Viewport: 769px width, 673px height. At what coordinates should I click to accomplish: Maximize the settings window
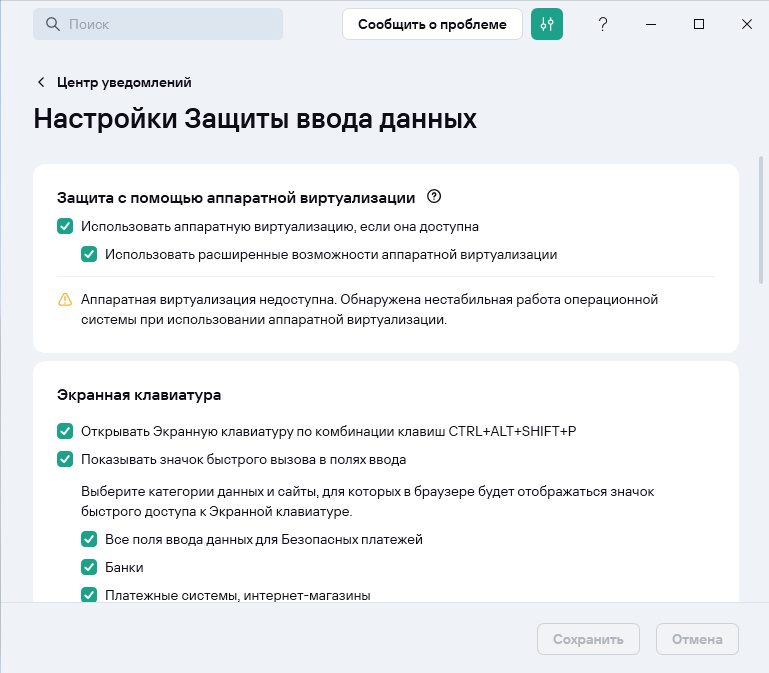[699, 24]
